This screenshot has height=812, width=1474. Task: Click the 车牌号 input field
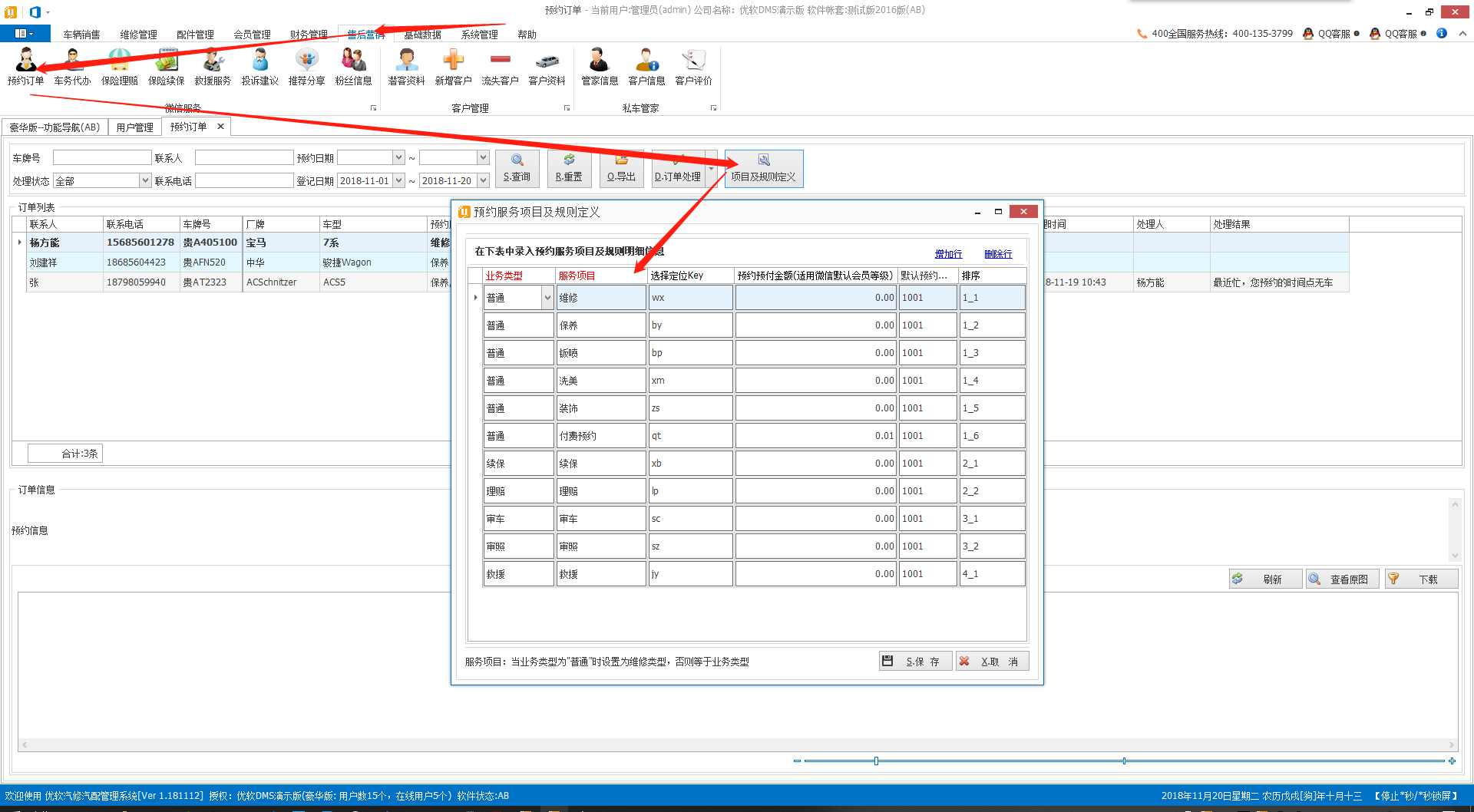tap(102, 157)
